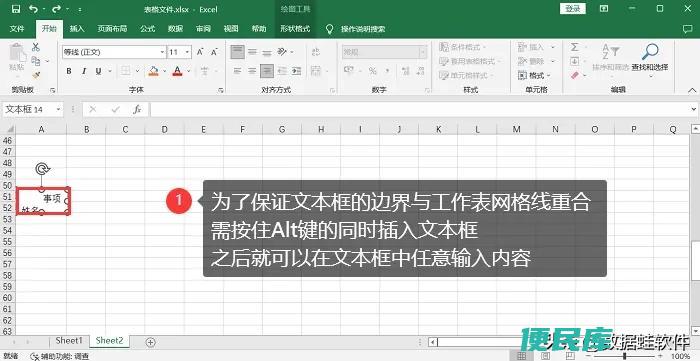Screen dimensions: 700x361
Task: Click the align left icon
Action: coord(238,71)
